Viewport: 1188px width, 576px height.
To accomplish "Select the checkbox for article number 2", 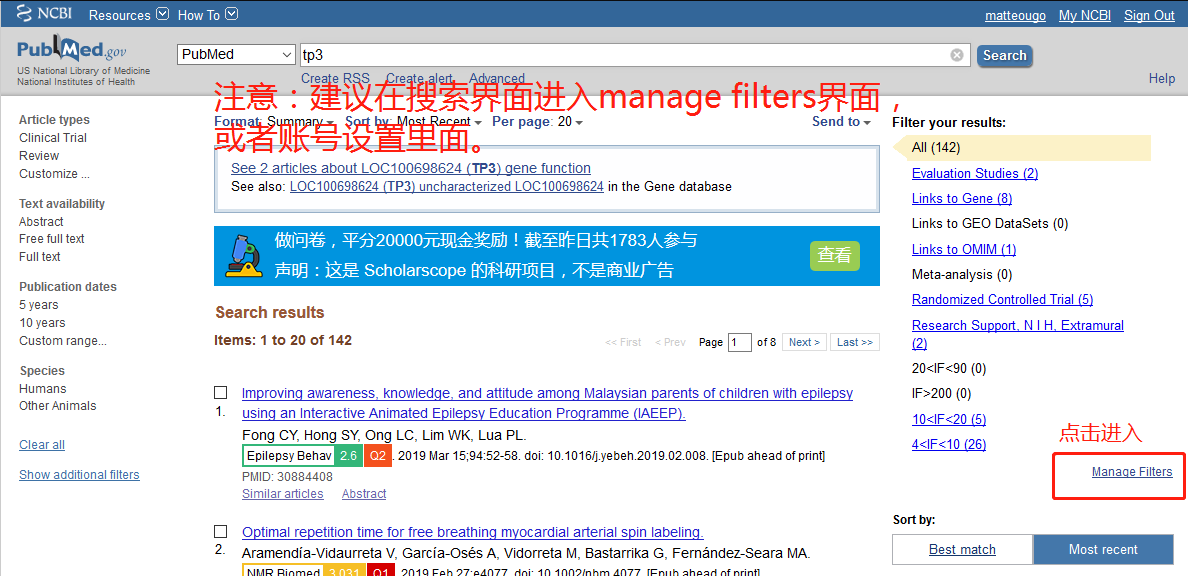I will coord(221,531).
